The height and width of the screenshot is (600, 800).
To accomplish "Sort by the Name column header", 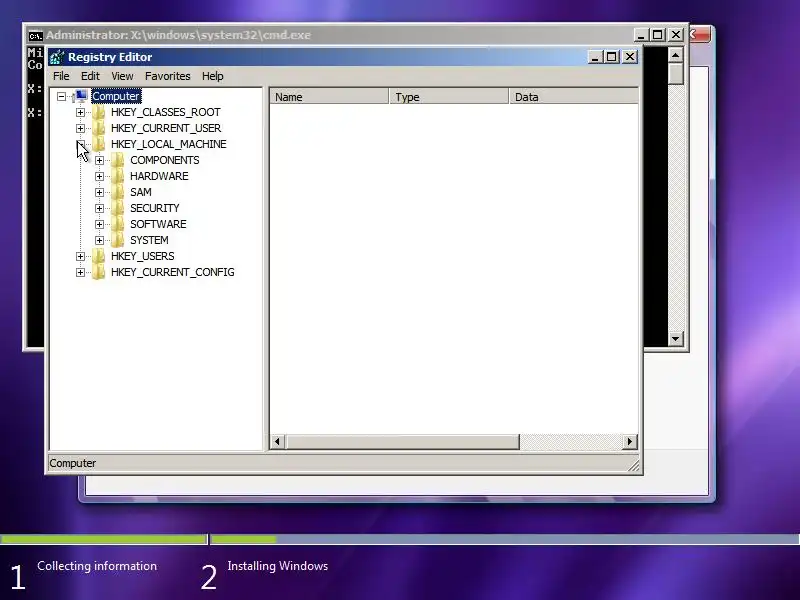I will pos(329,97).
